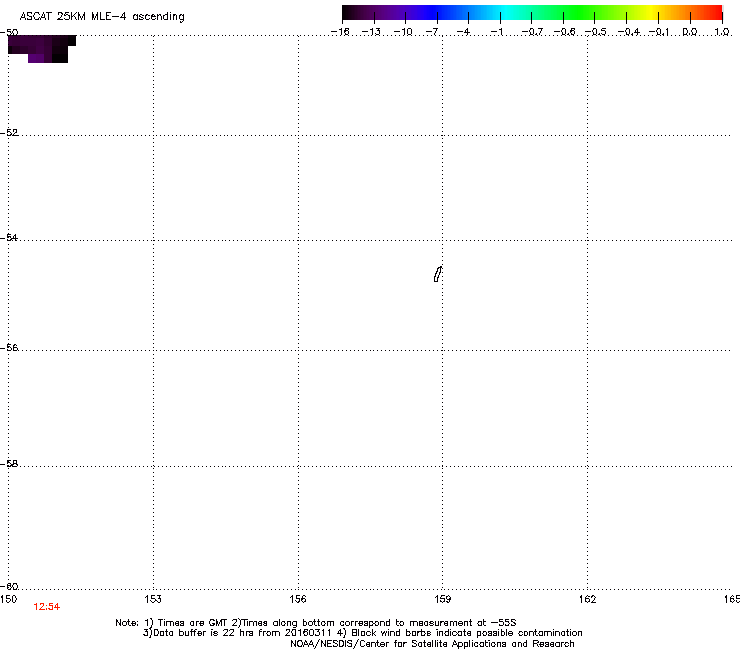Click the longitude label 150

8,599
